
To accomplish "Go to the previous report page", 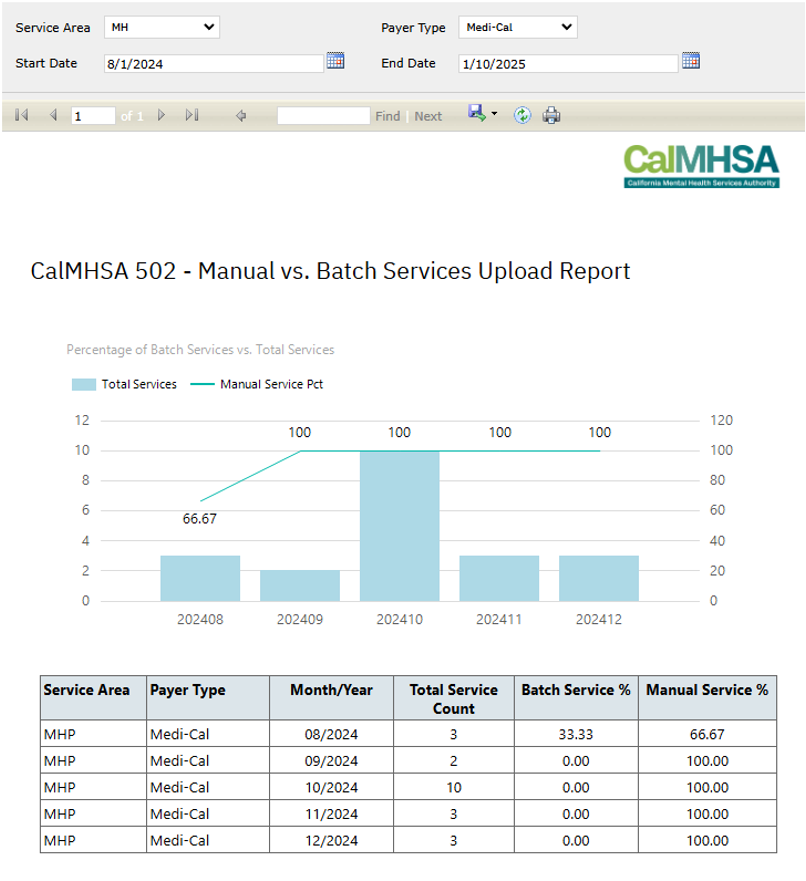I will (x=54, y=115).
